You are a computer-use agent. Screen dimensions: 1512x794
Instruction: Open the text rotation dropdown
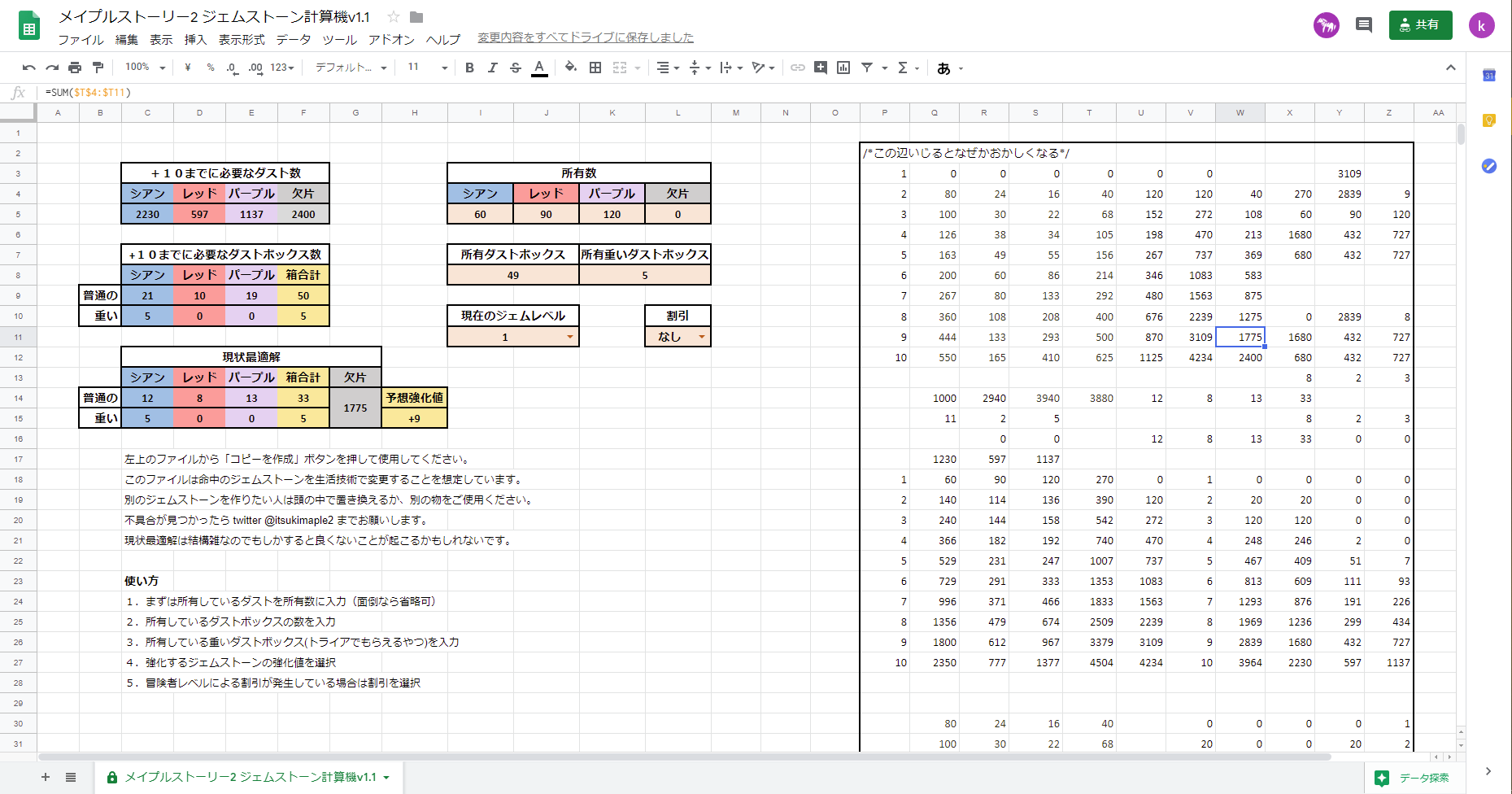pos(763,68)
